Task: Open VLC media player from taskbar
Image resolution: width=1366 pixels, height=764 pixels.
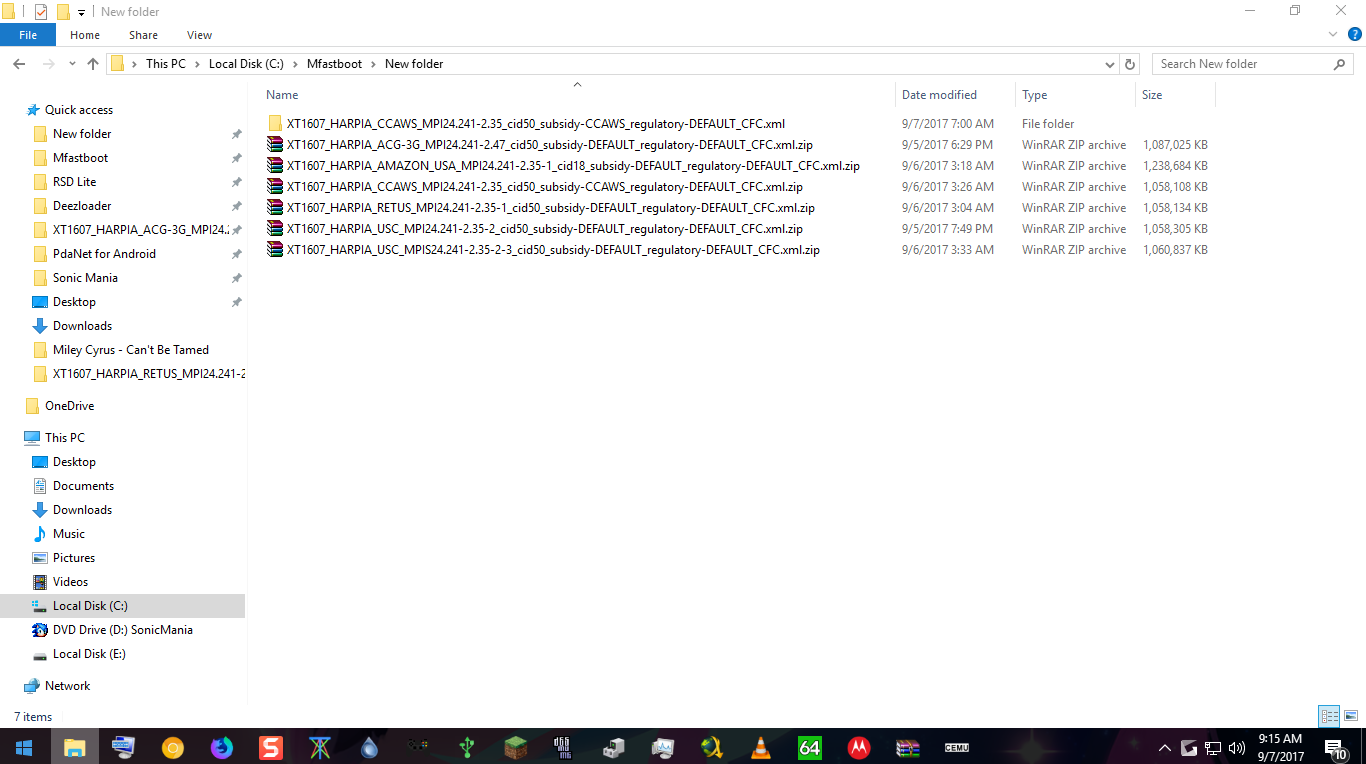Action: point(761,747)
